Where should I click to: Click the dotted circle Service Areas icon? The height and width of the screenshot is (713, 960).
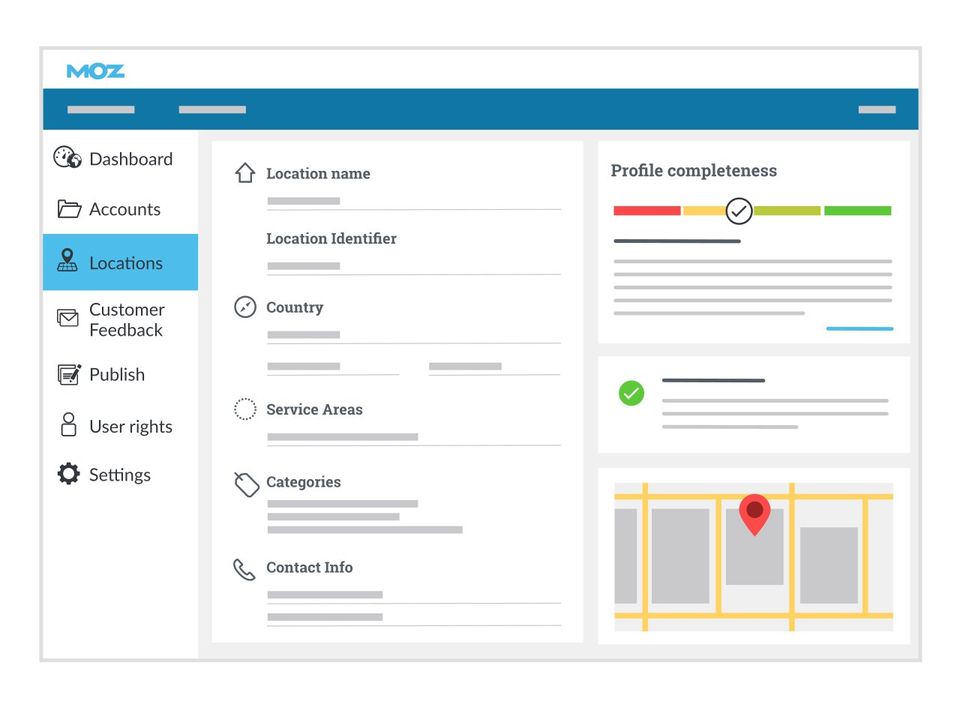245,409
